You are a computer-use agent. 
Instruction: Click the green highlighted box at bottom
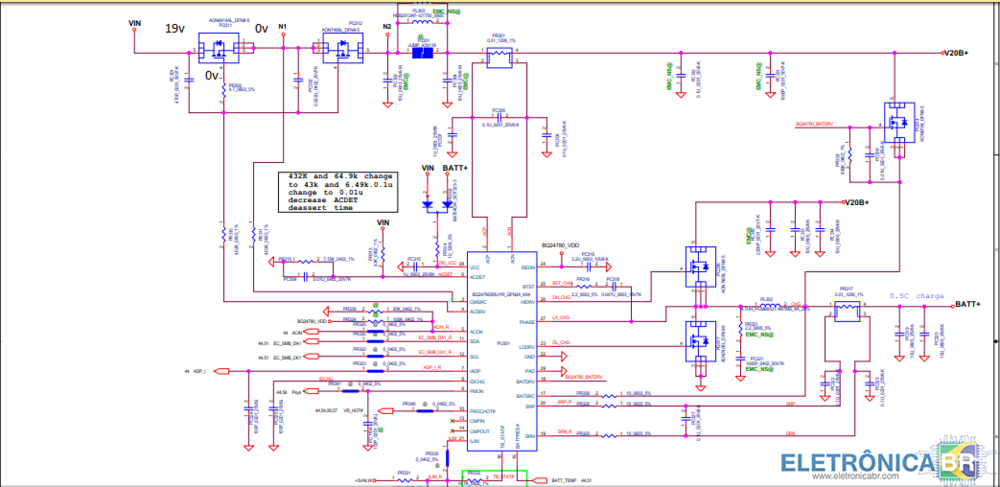tap(506, 478)
